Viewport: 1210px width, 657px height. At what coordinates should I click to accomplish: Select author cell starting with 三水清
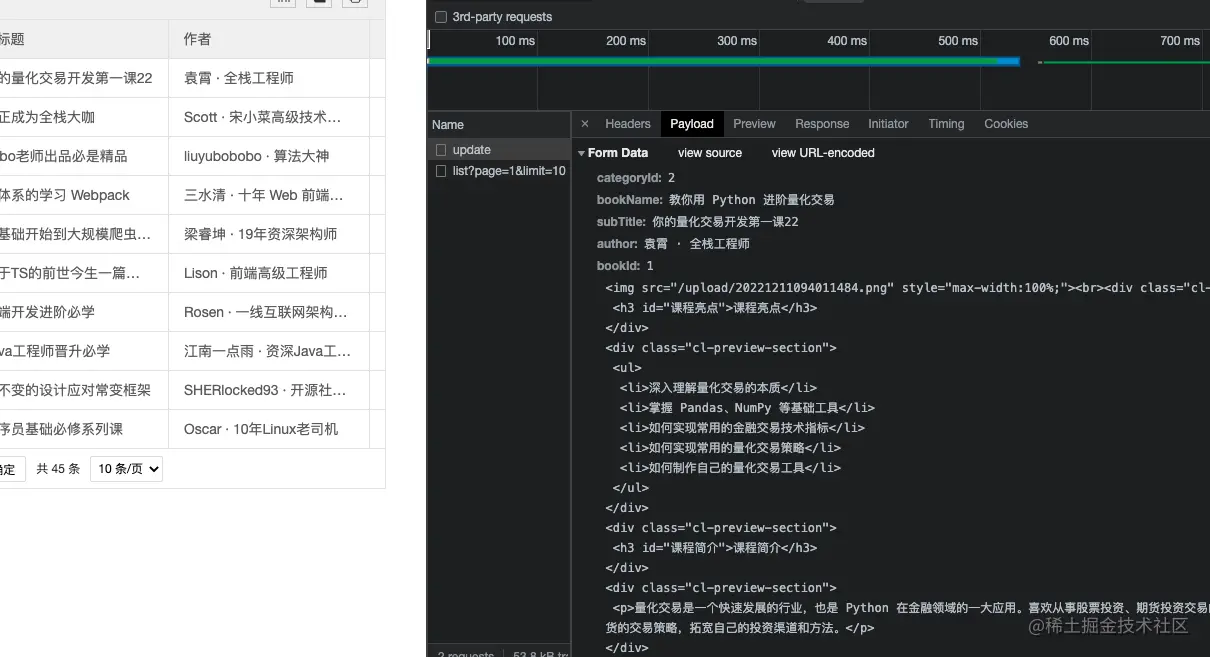click(x=269, y=195)
